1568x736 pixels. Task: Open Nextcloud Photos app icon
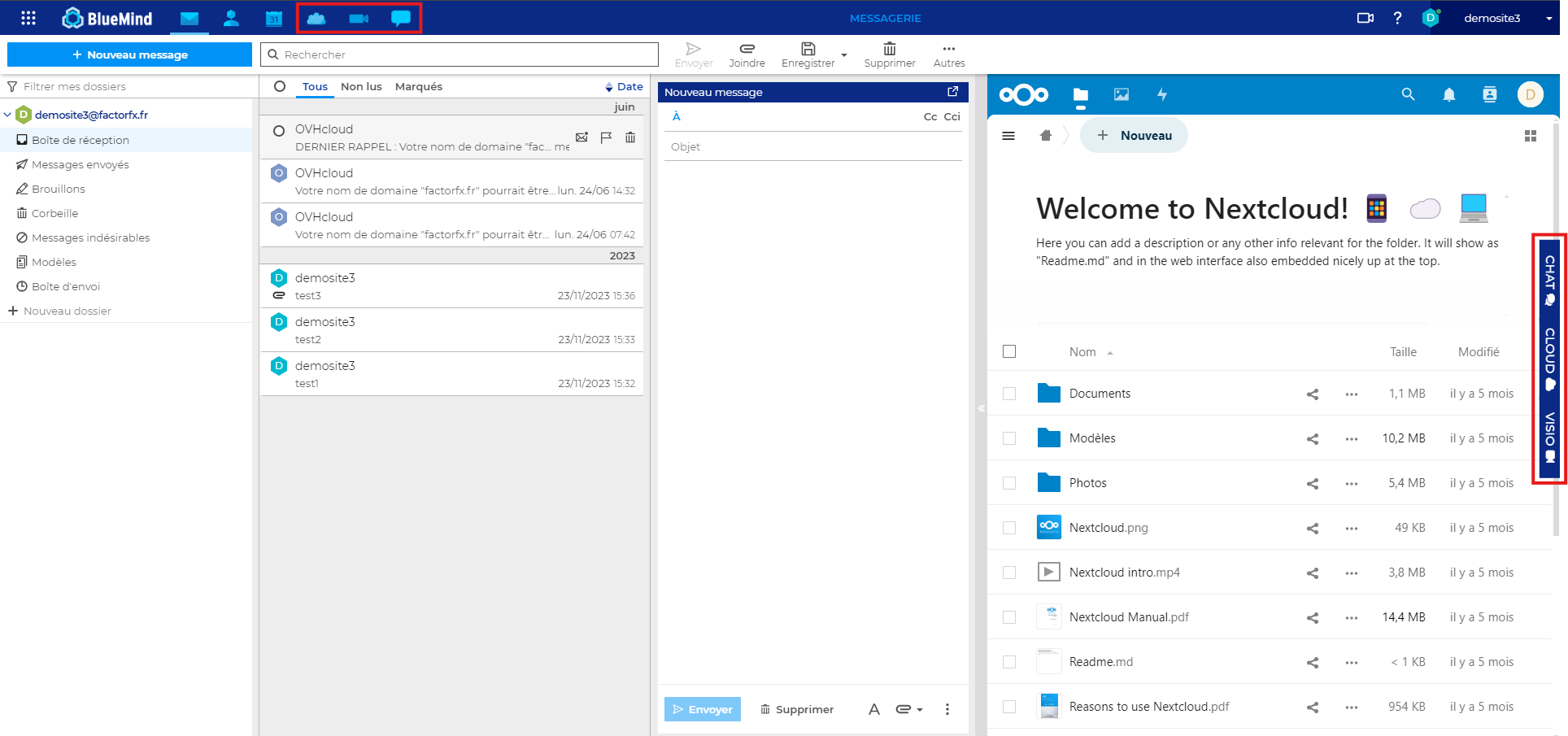click(x=1122, y=94)
